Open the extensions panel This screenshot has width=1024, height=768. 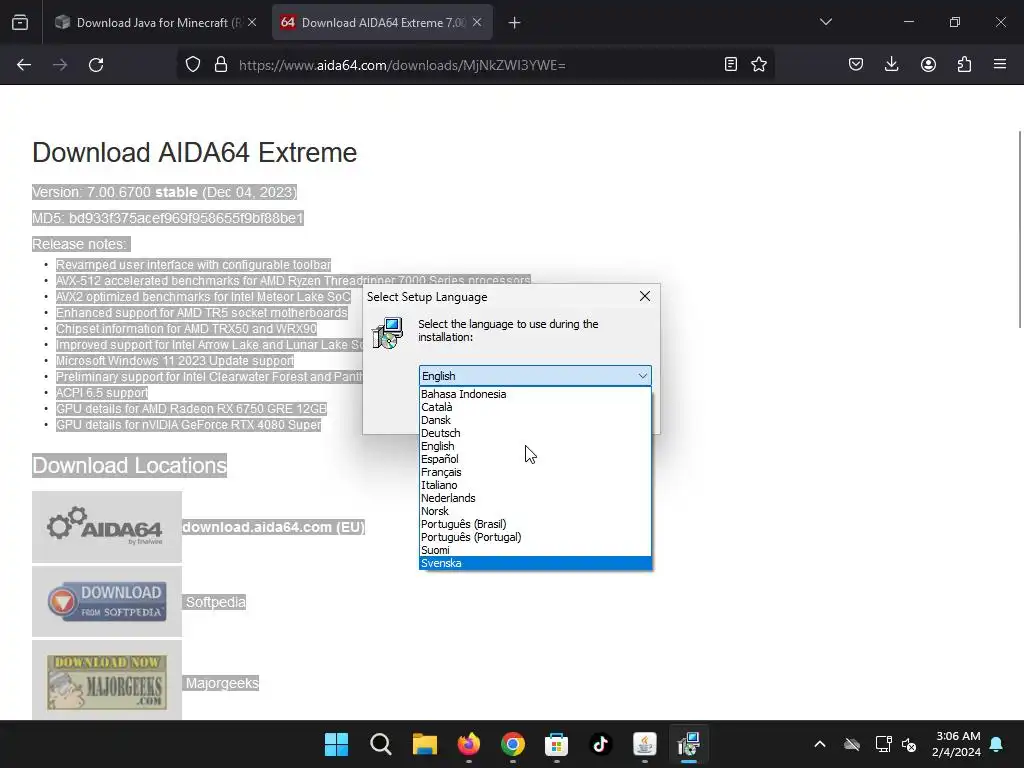coord(964,64)
